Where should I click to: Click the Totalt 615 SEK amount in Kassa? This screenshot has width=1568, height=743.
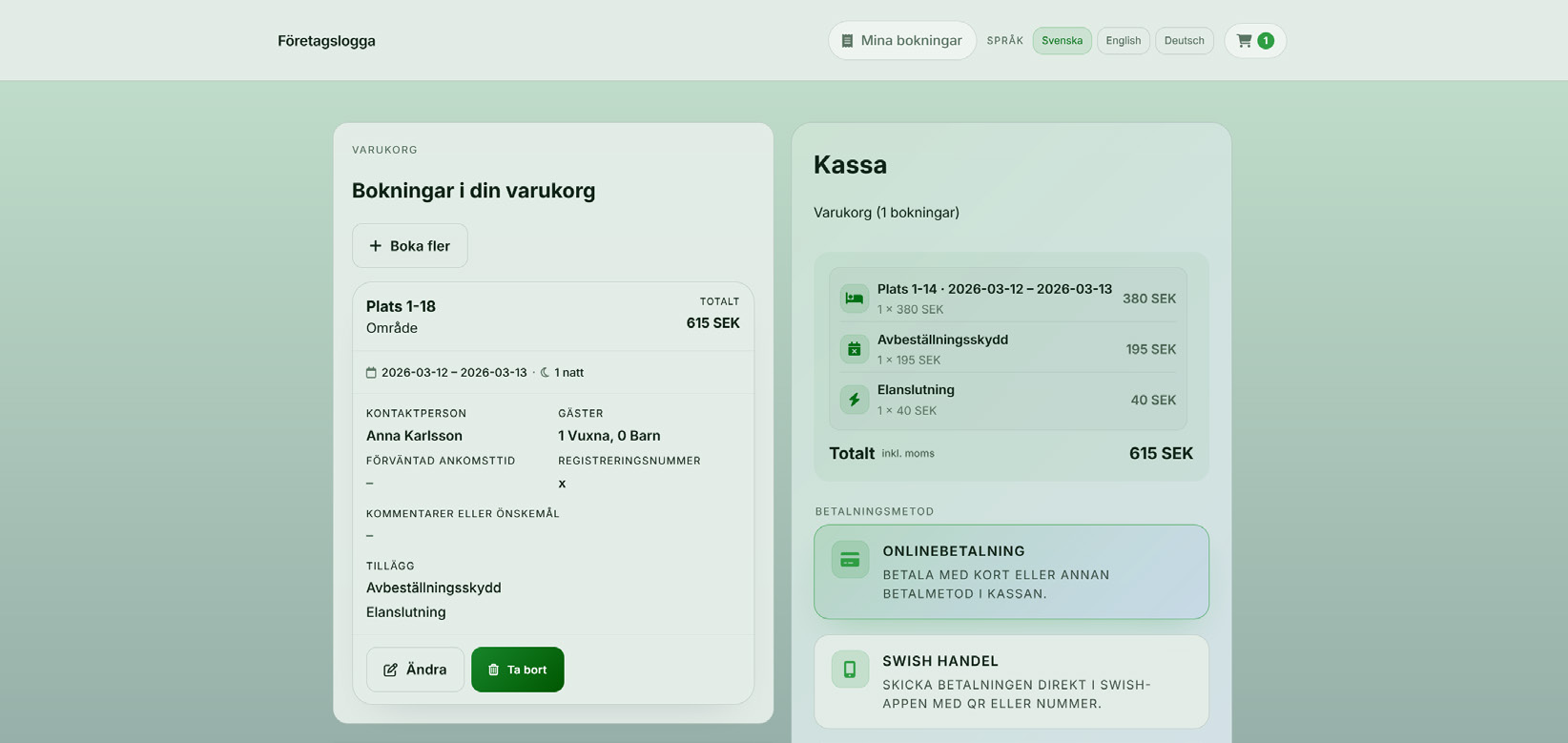pyautogui.click(x=1161, y=453)
